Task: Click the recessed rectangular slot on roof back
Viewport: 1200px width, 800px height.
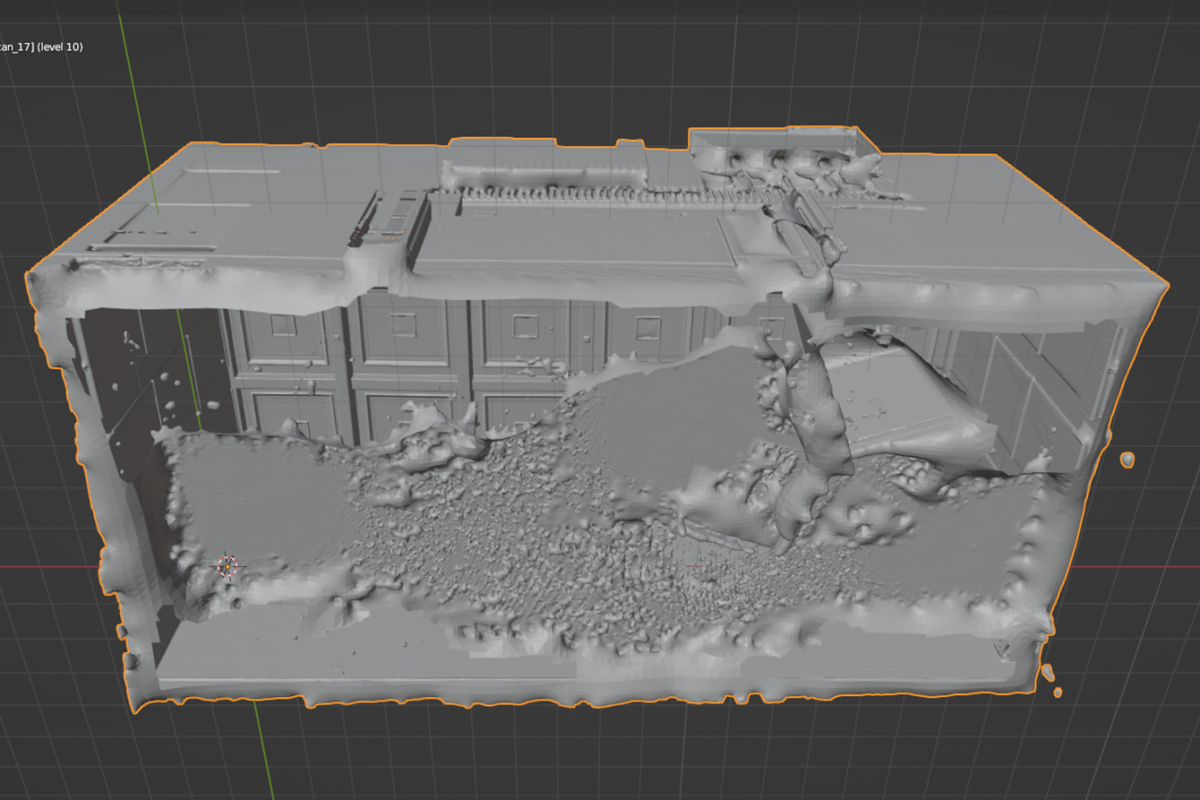Action: coord(545,176)
